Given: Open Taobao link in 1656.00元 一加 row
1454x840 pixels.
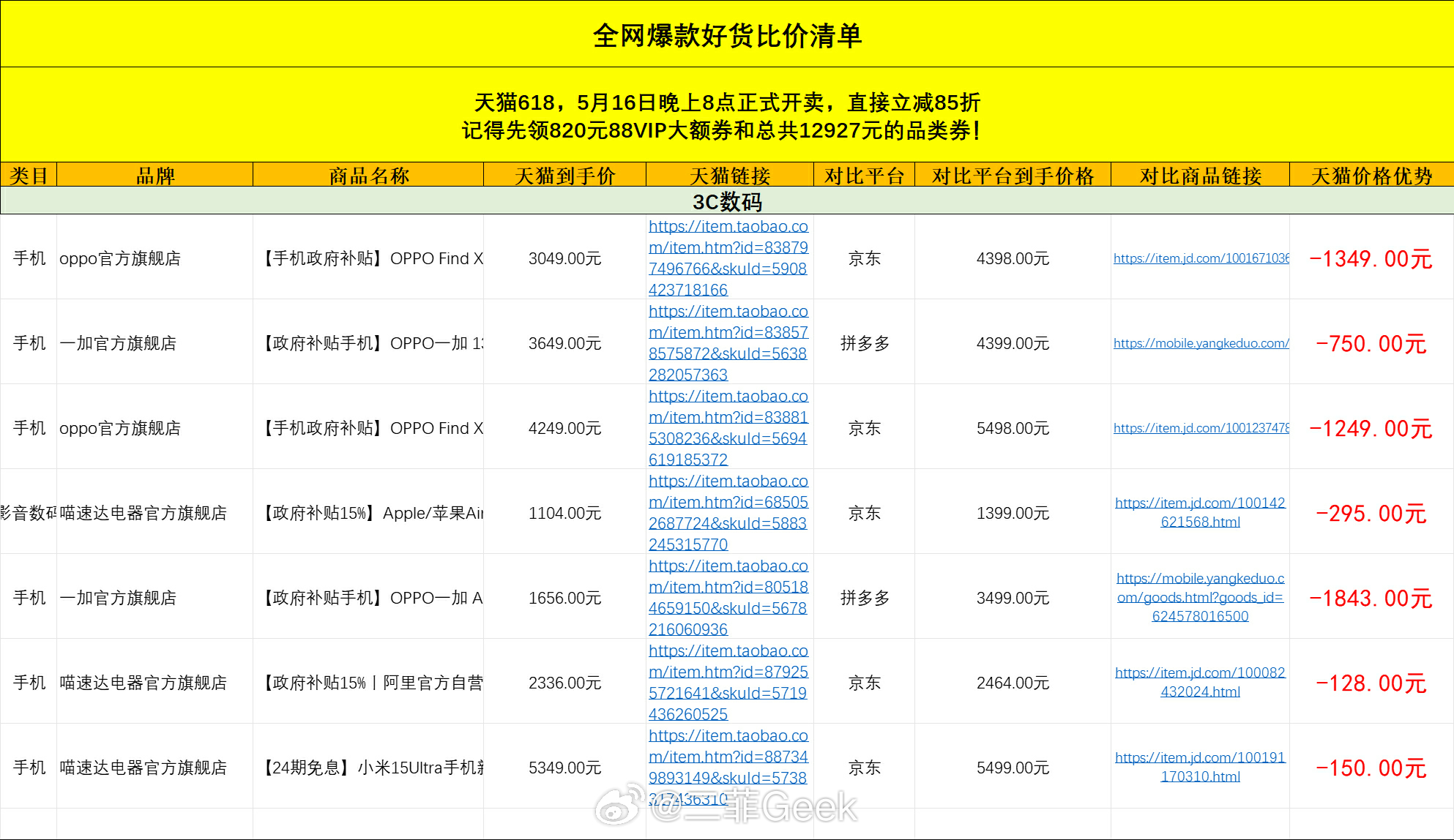Looking at the screenshot, I should tap(728, 597).
